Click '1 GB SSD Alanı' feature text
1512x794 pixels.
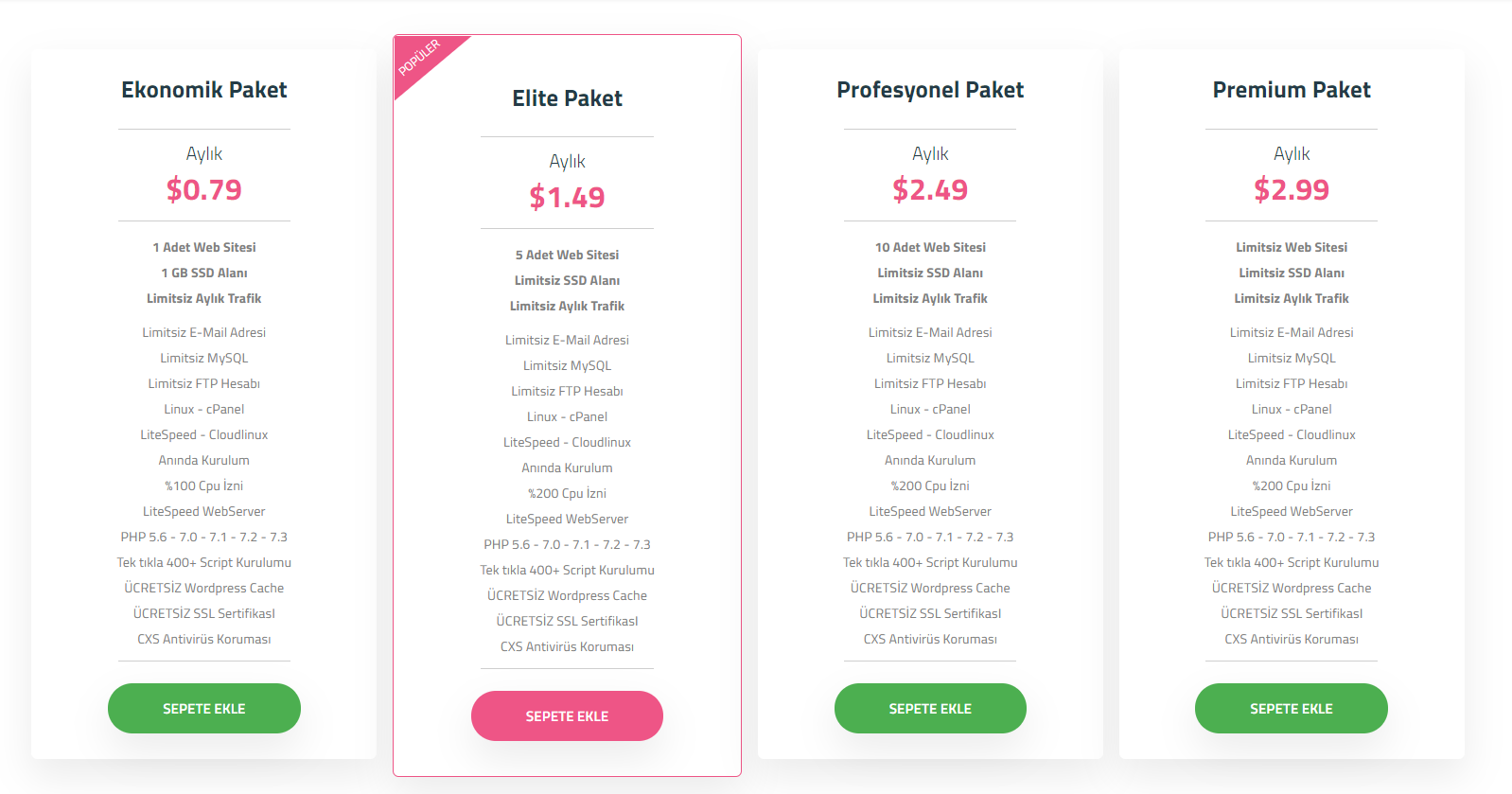click(x=204, y=273)
